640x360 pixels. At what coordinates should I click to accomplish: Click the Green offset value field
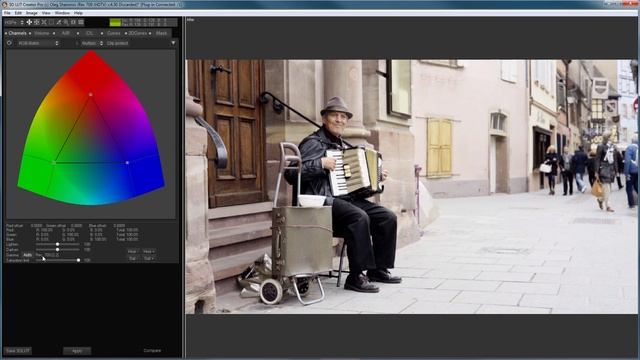76,225
